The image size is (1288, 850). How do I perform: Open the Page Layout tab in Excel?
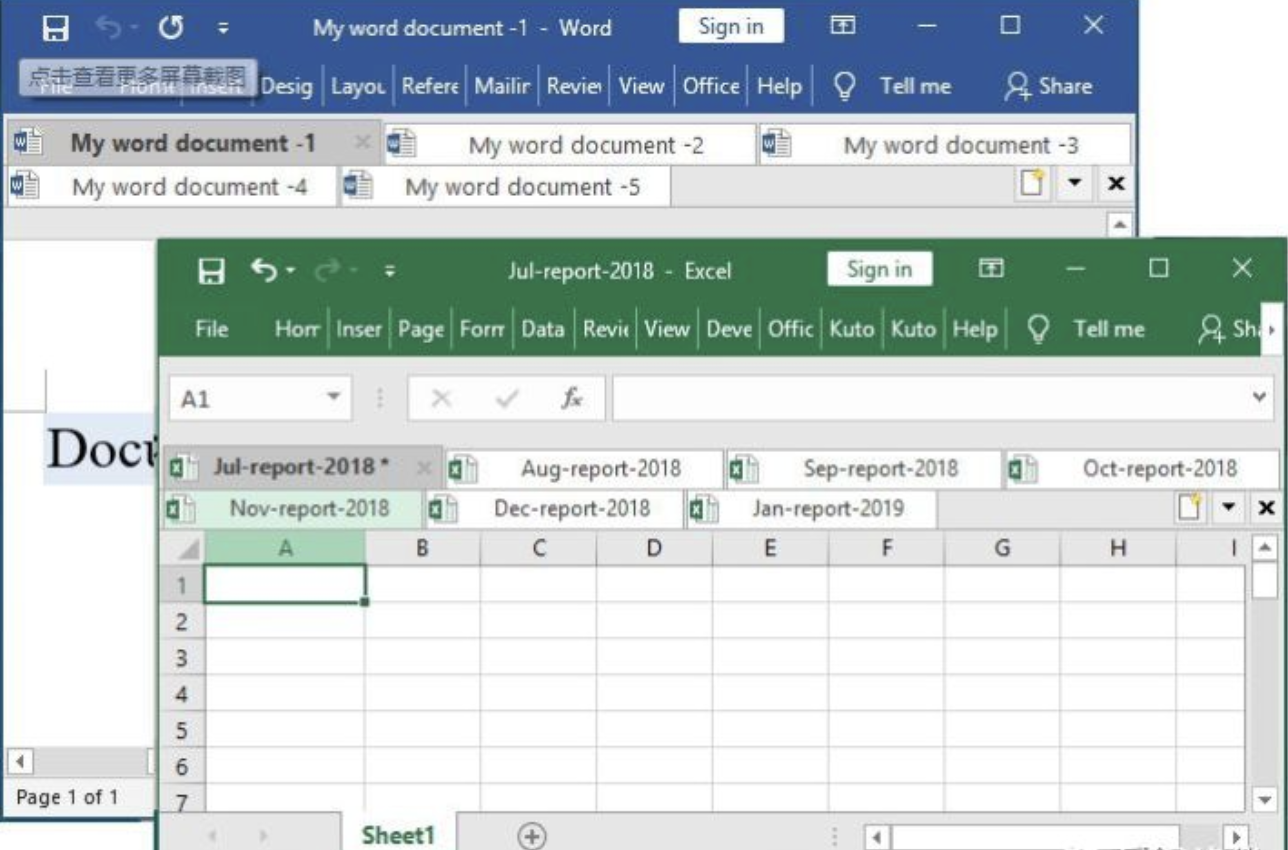[421, 329]
